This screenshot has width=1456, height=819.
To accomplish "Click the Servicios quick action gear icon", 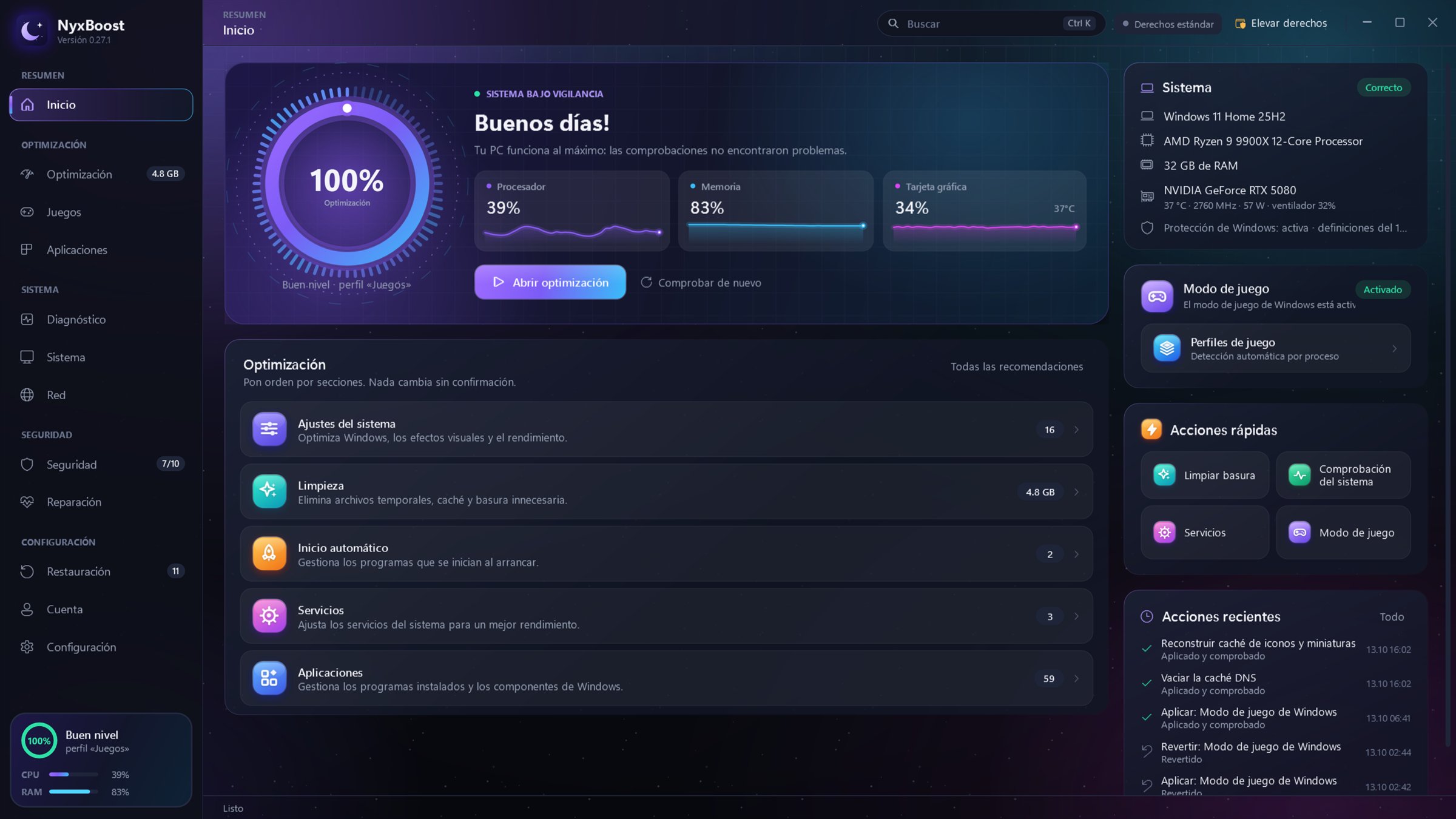I will coord(1164,533).
